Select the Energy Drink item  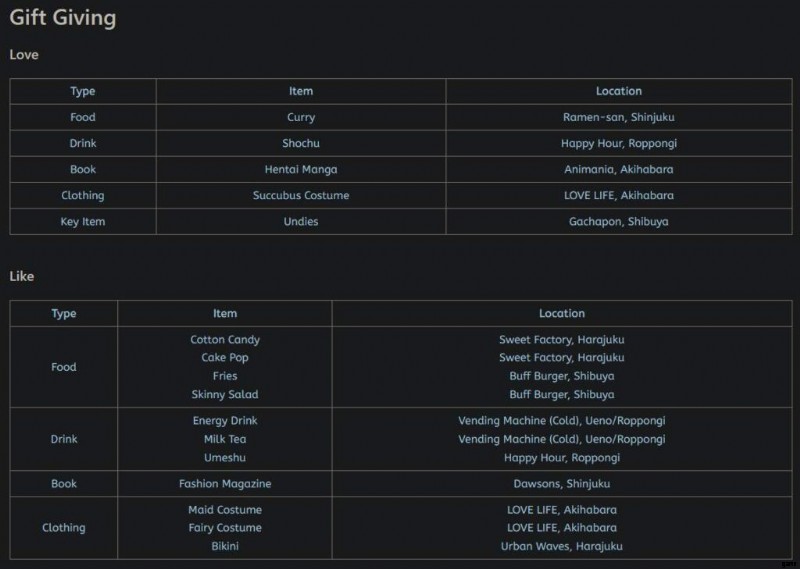(x=225, y=421)
